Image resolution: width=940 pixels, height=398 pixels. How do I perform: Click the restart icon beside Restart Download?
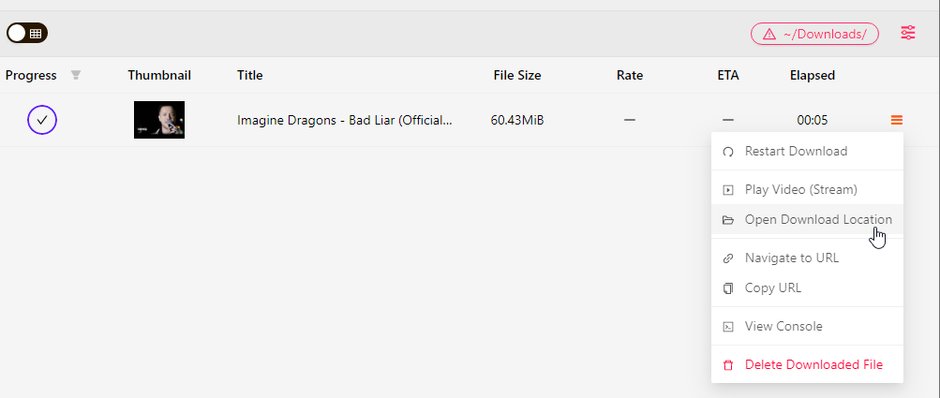click(728, 152)
